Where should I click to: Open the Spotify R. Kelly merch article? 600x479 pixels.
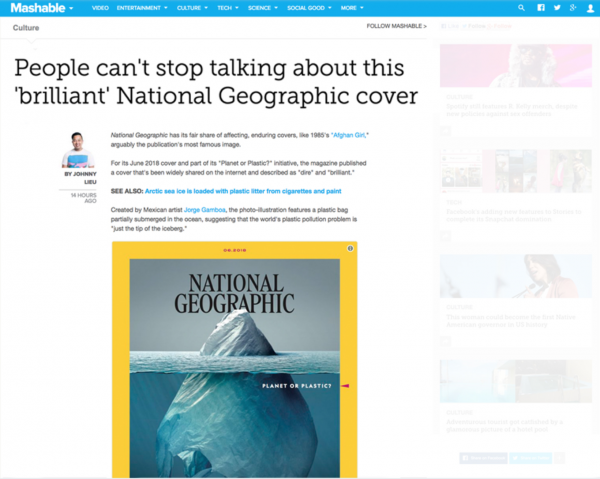512,110
